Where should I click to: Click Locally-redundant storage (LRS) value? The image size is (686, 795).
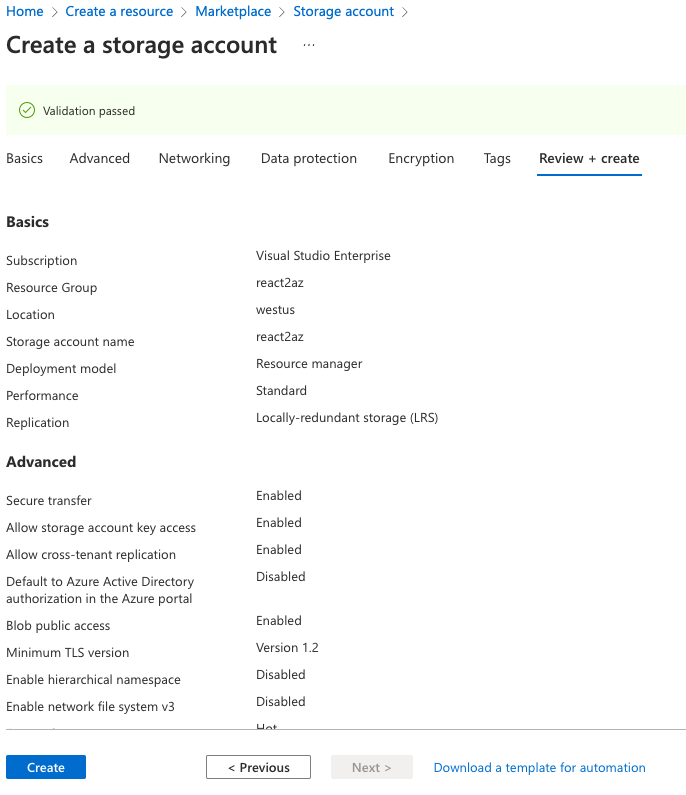[347, 417]
